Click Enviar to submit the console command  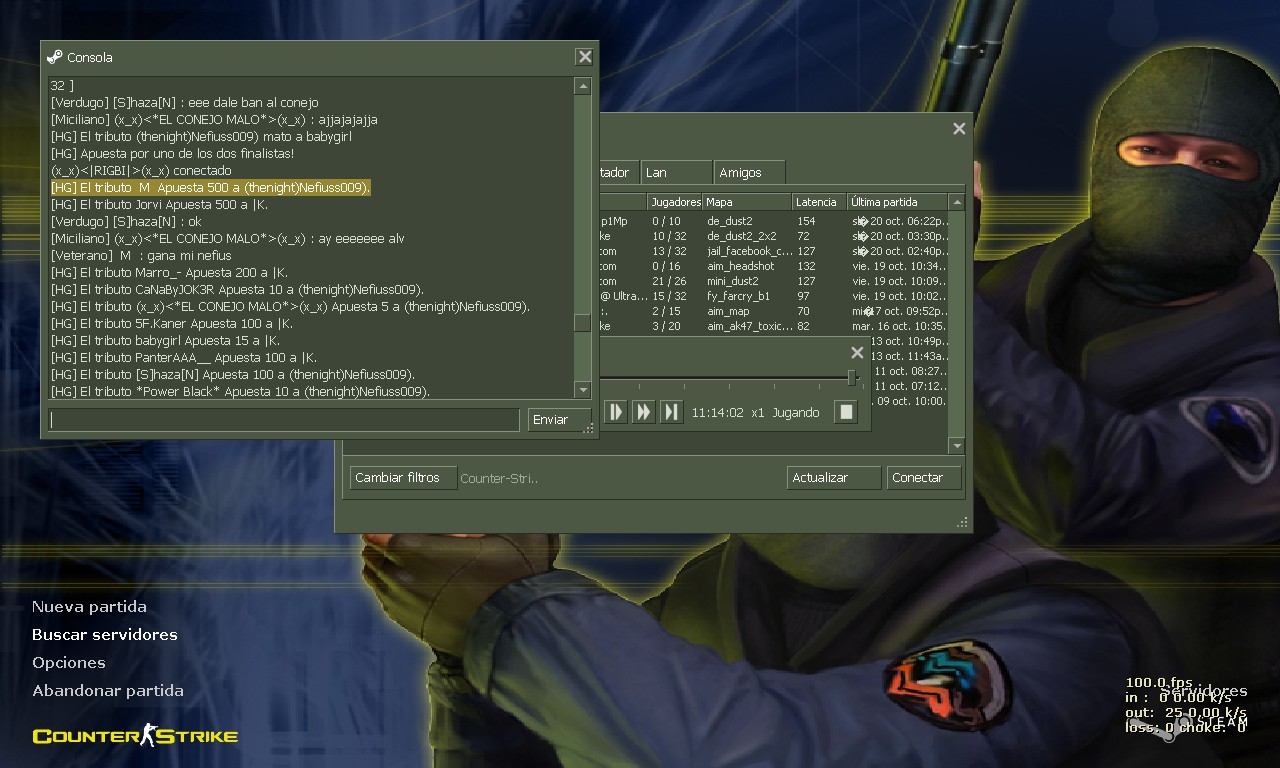(559, 420)
